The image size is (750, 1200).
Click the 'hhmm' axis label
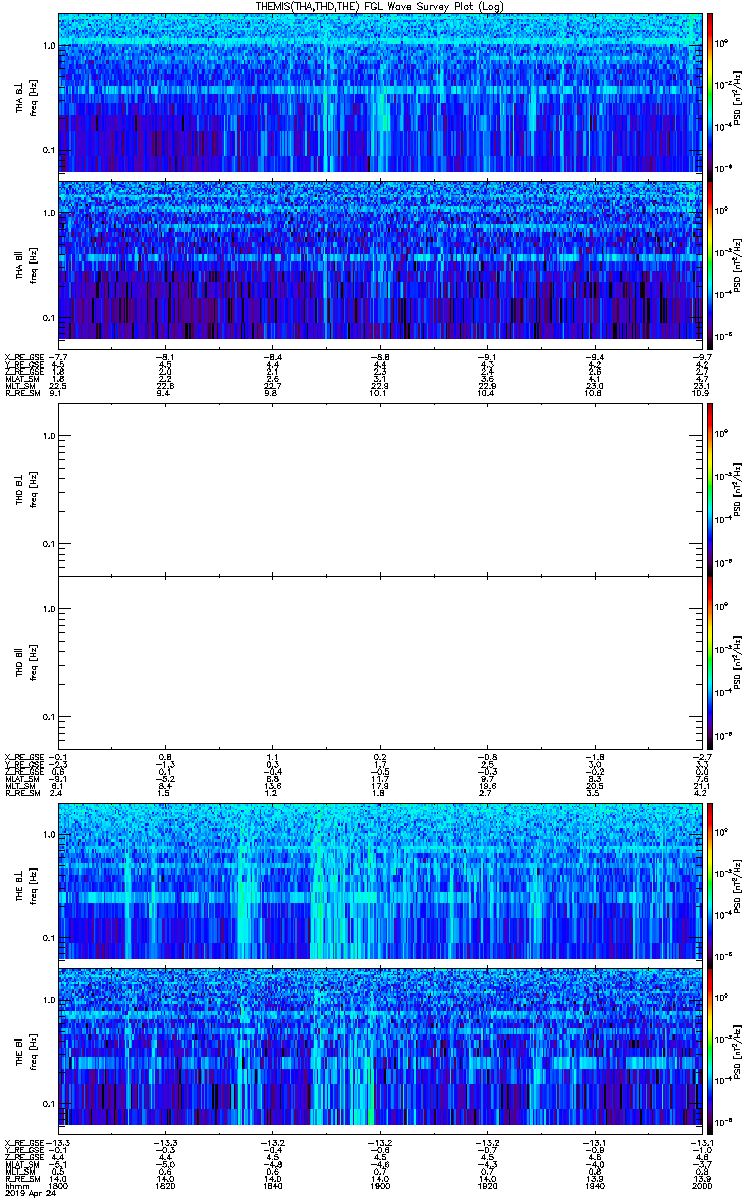click(15, 1185)
